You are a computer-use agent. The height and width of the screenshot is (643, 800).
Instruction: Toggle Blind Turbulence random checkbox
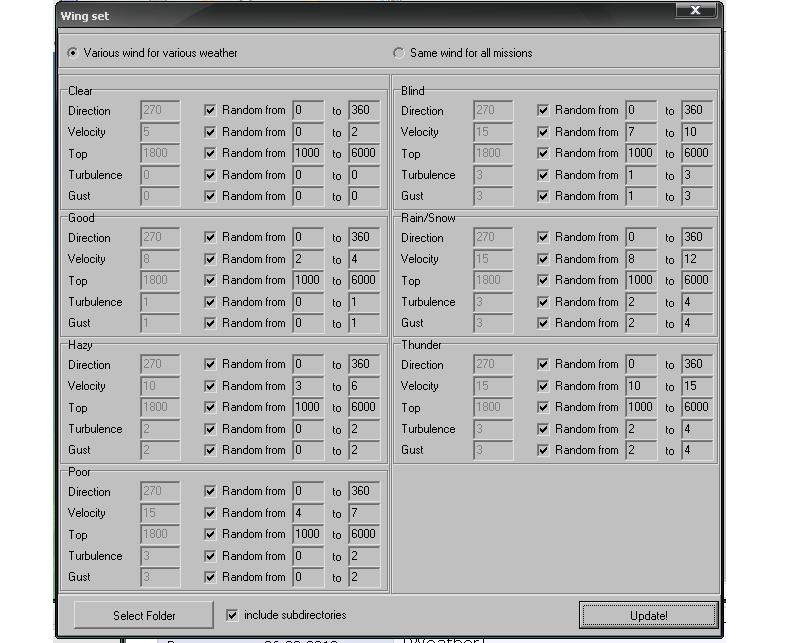[x=543, y=175]
